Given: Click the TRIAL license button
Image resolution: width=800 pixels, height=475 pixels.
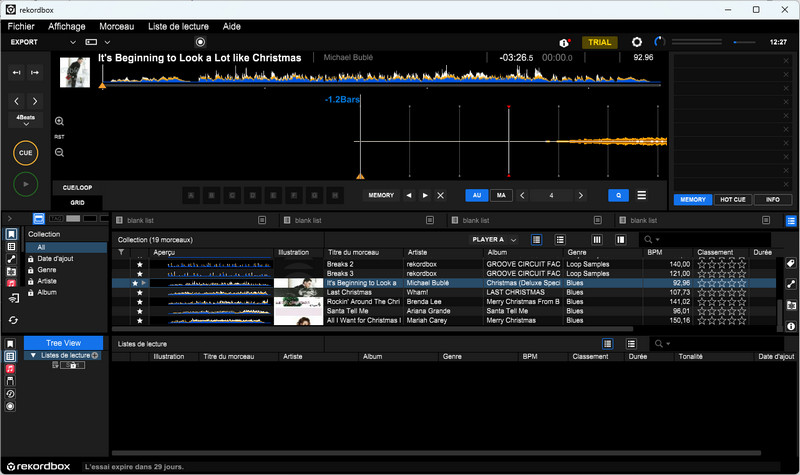Looking at the screenshot, I should [599, 42].
